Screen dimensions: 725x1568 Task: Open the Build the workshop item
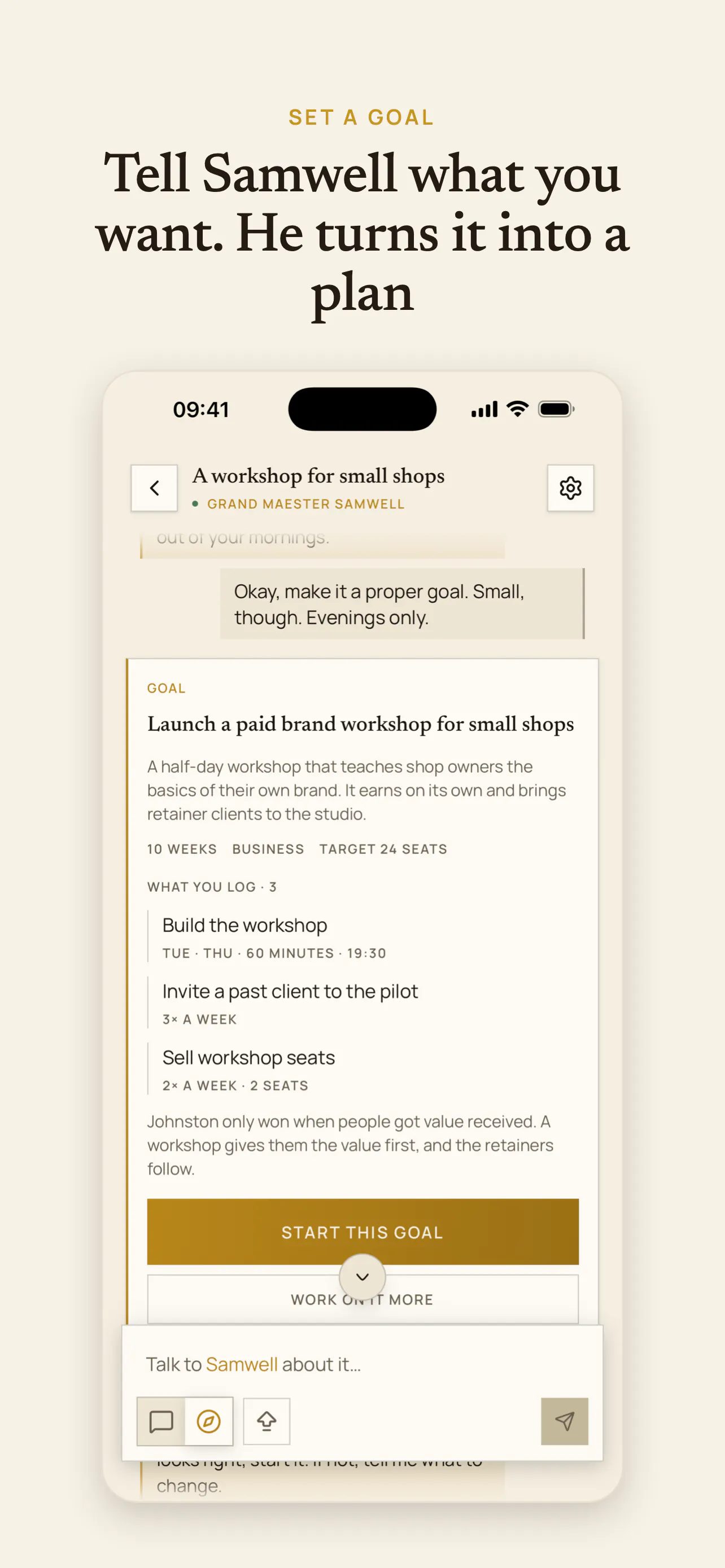(x=364, y=938)
